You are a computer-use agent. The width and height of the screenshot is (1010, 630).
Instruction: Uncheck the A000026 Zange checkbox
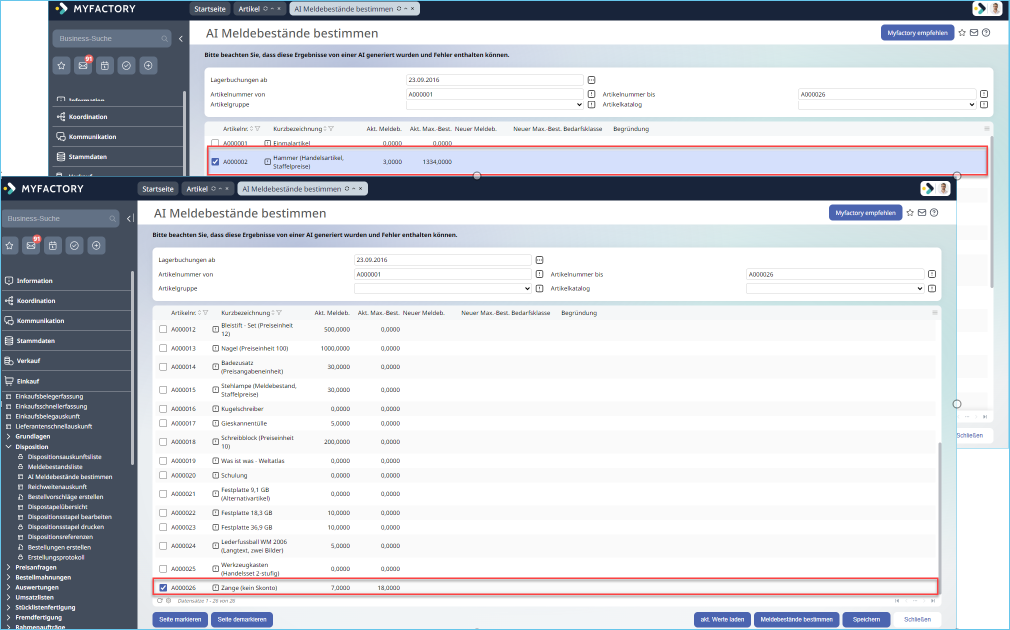[x=163, y=587]
